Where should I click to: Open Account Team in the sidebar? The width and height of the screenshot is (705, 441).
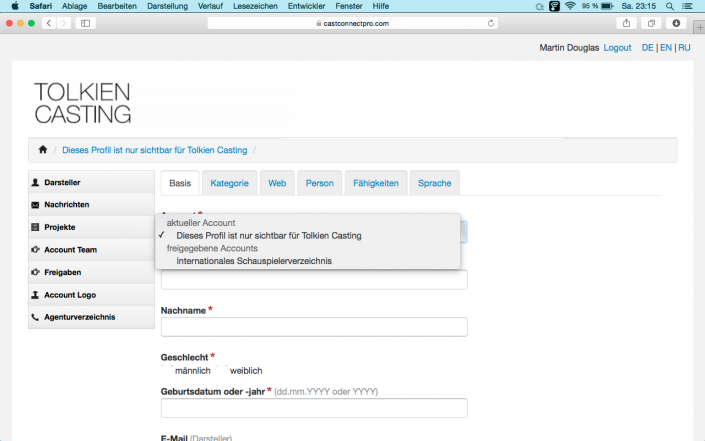92,249
